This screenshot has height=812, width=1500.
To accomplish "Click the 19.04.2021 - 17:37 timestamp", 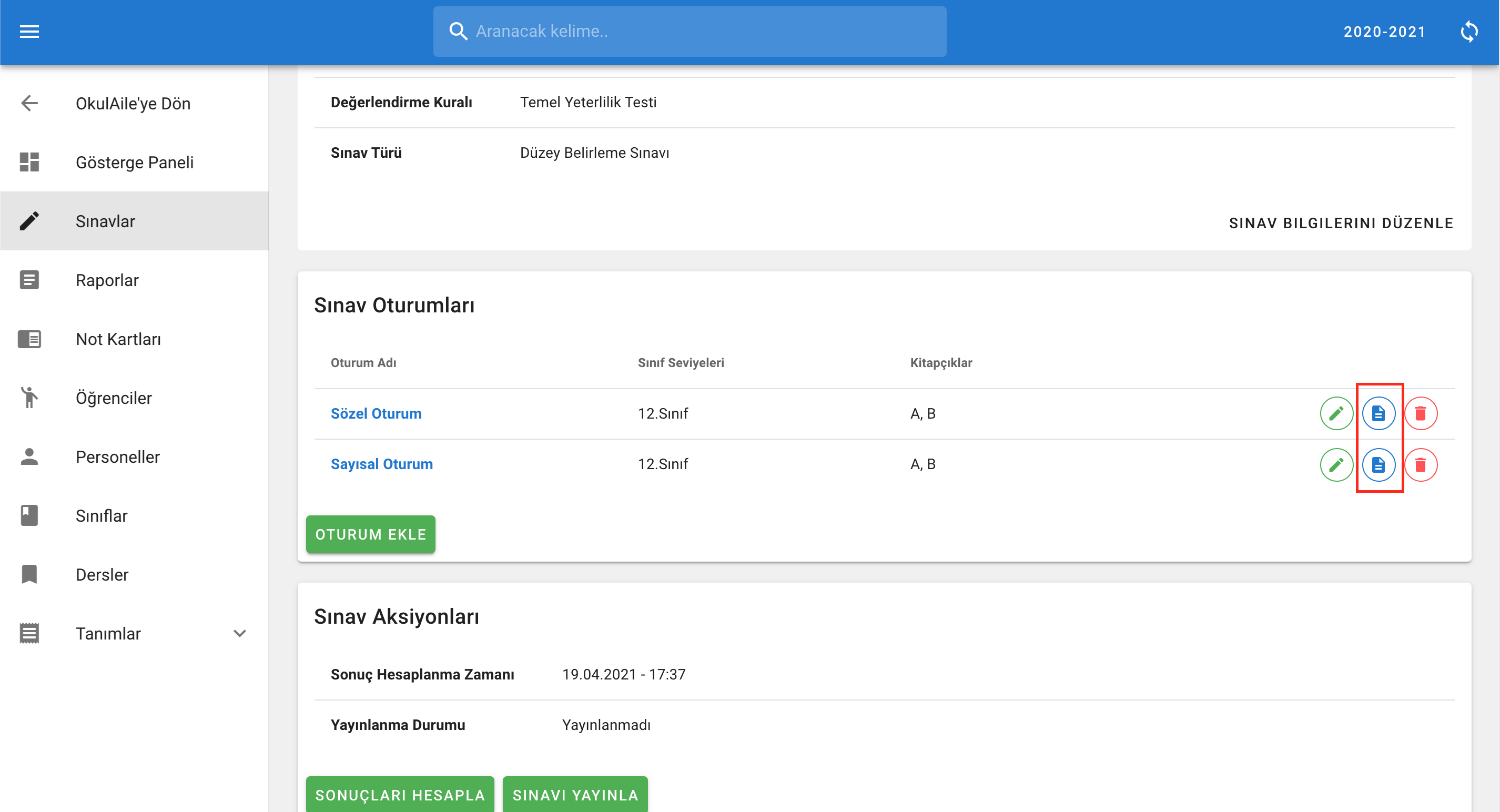I will coord(624,674).
